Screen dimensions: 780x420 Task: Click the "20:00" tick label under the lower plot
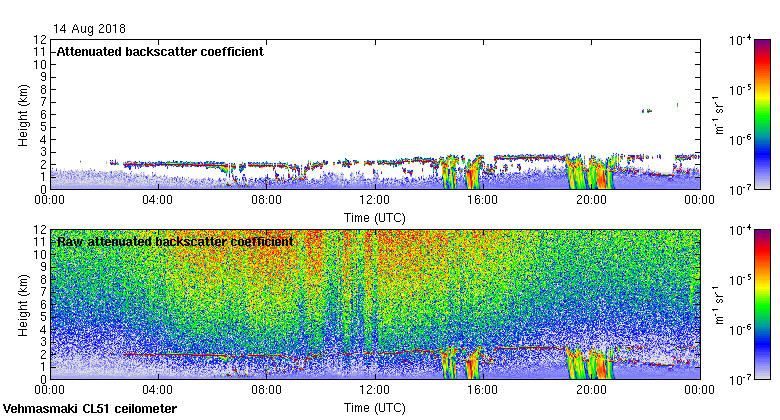click(x=591, y=390)
